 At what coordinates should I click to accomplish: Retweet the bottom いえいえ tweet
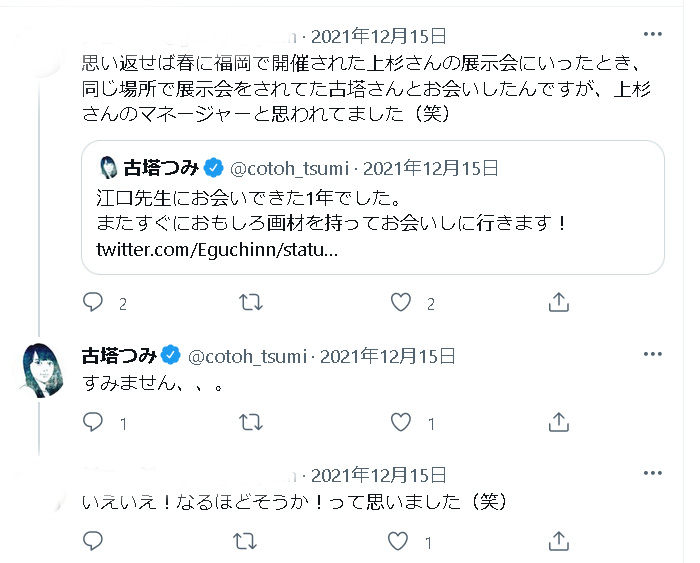246,541
